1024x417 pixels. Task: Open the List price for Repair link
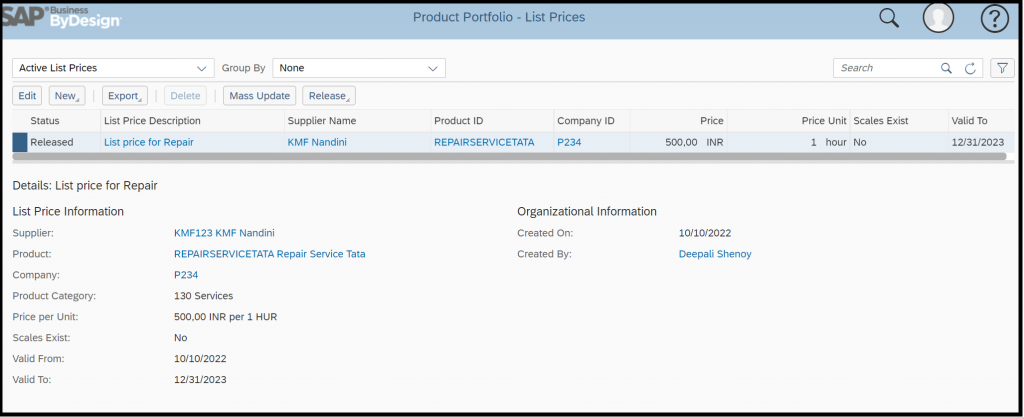(x=149, y=142)
